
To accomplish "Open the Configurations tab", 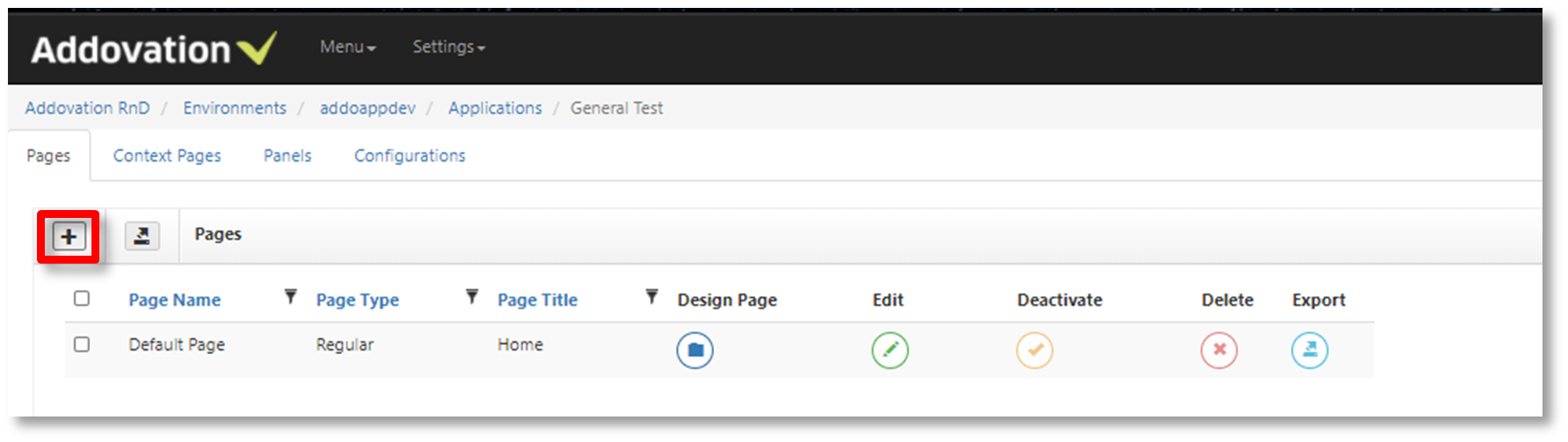I will 410,156.
